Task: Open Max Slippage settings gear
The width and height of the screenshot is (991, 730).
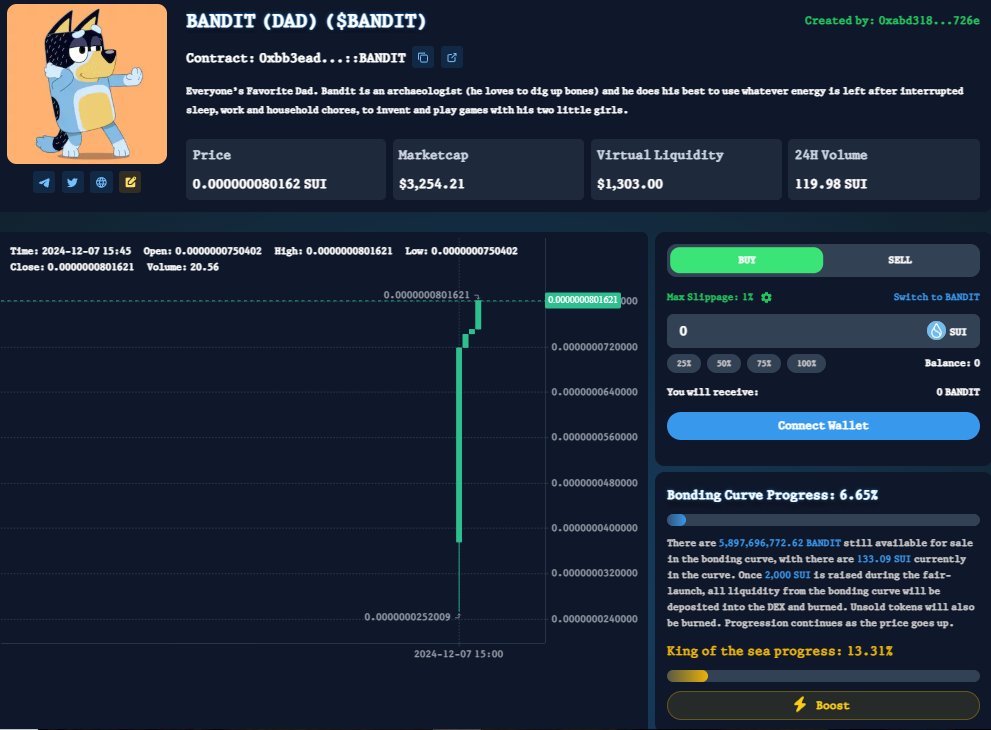Action: (766, 297)
